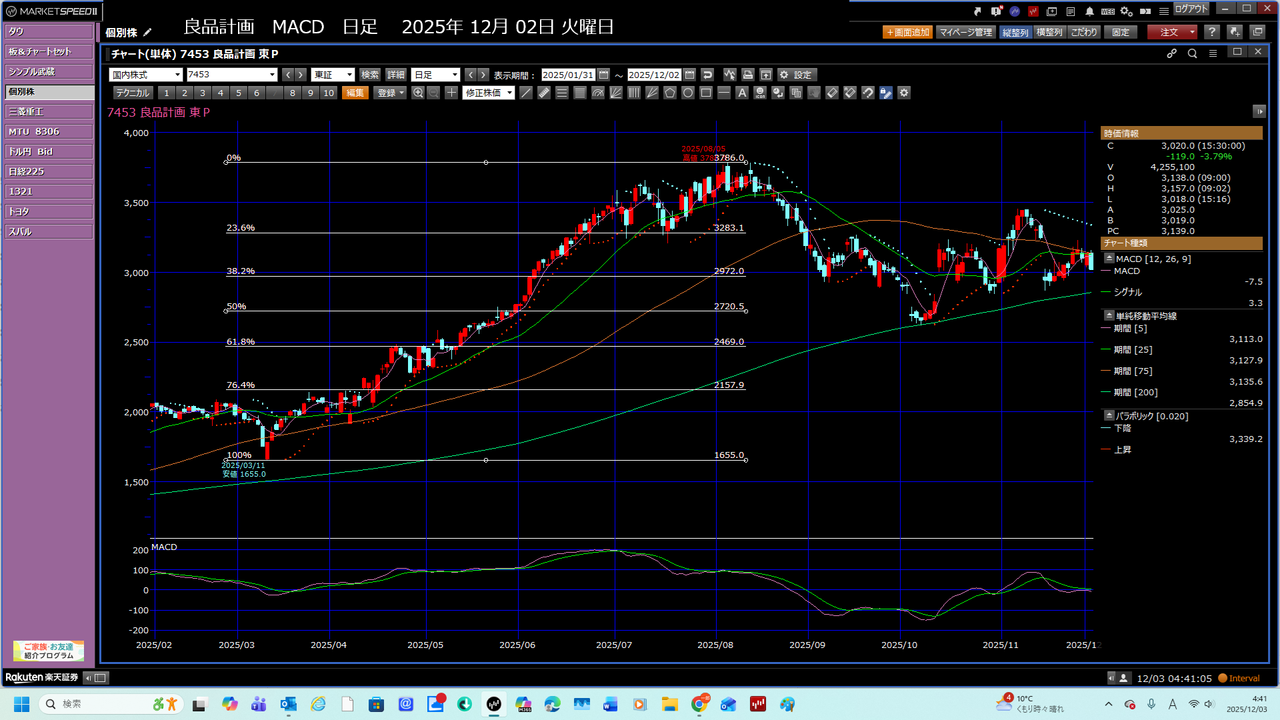
Task: Select the text annotation tool
Action: tap(742, 93)
